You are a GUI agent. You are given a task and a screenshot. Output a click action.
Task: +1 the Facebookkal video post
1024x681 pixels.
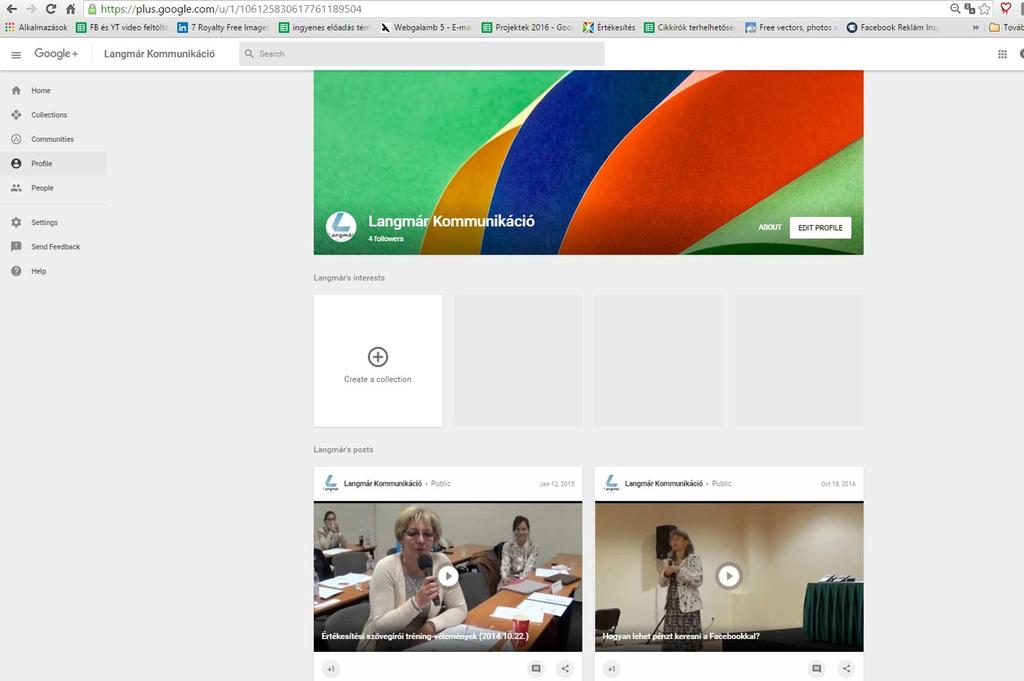click(612, 669)
